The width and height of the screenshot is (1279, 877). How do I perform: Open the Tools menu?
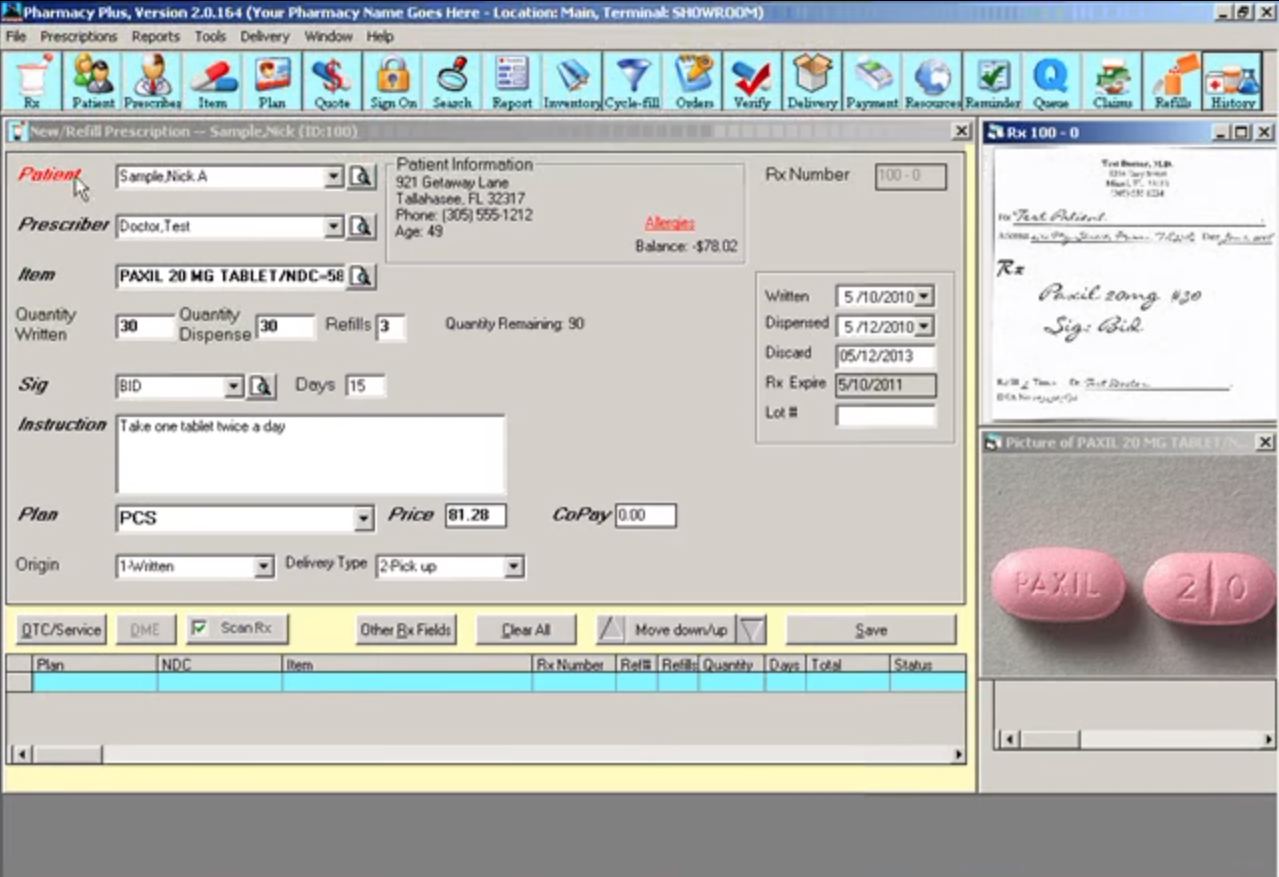click(x=210, y=36)
